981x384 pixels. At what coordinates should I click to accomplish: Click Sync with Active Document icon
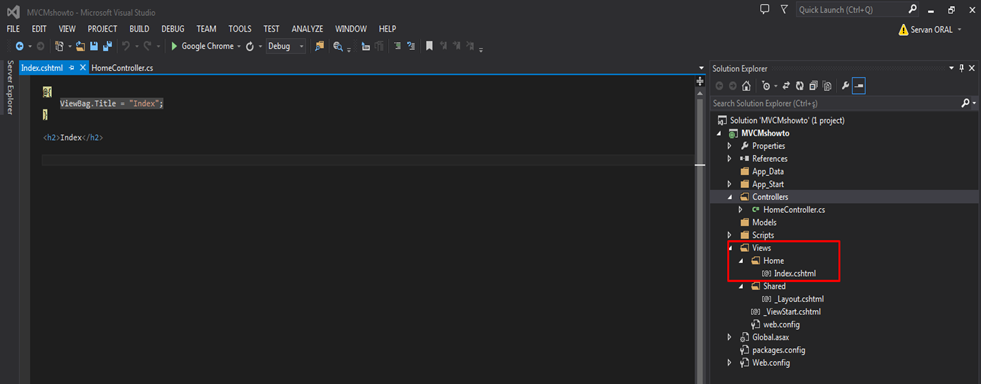click(x=786, y=86)
